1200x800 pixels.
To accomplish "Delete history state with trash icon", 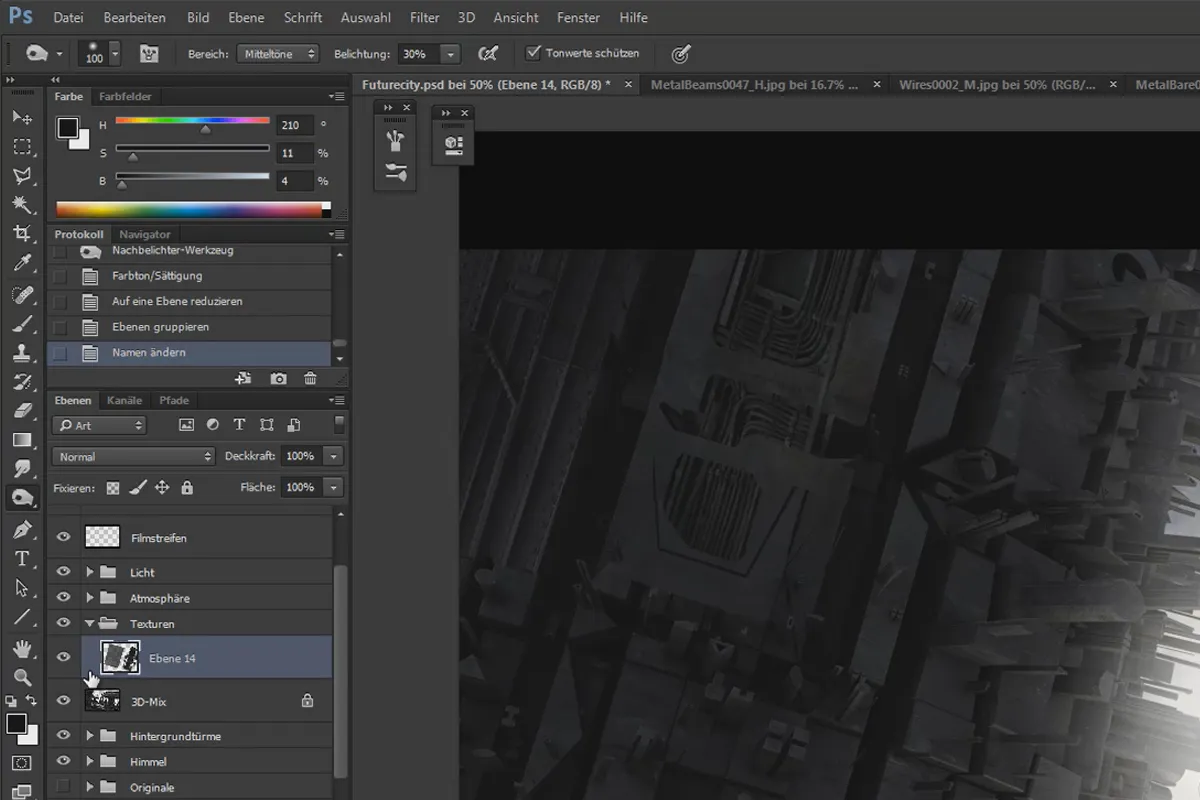I will coord(310,378).
